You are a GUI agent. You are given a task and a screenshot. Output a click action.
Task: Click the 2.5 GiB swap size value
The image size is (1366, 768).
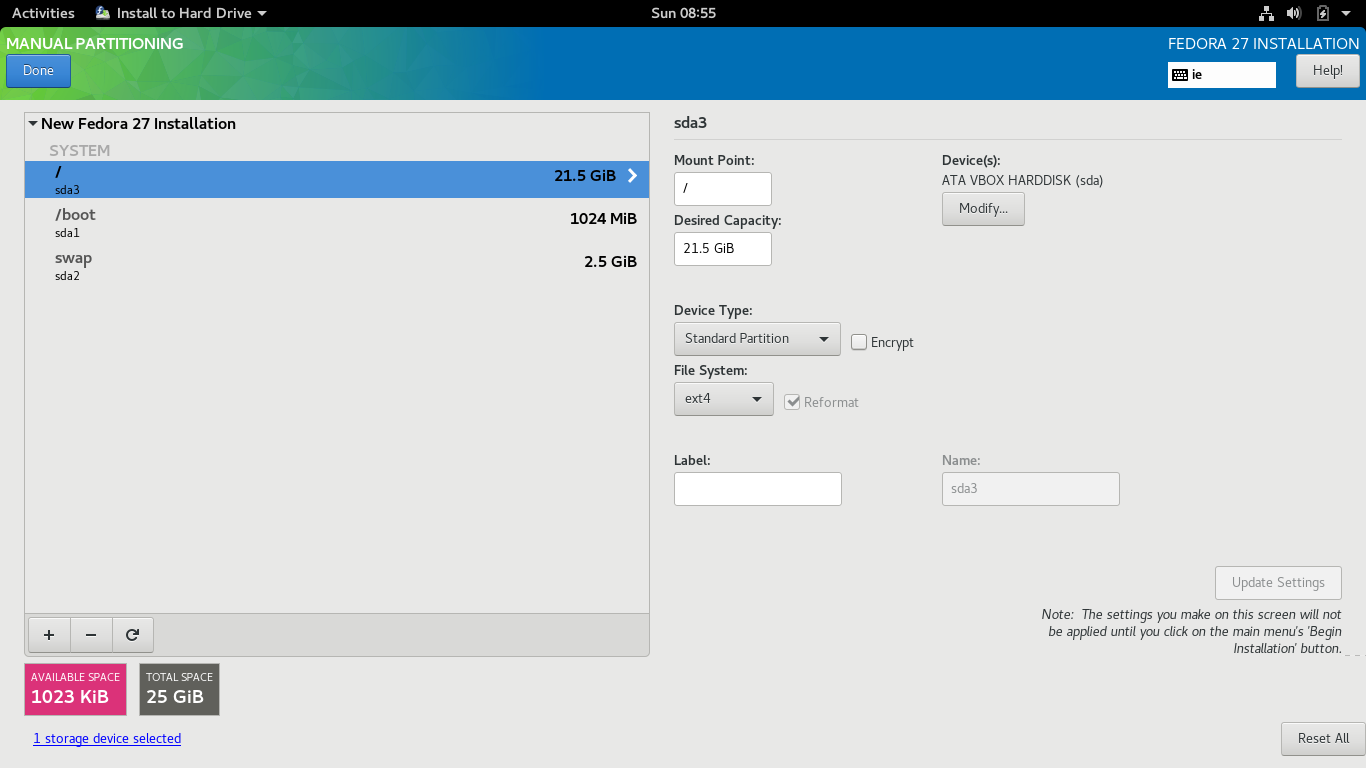click(x=610, y=262)
